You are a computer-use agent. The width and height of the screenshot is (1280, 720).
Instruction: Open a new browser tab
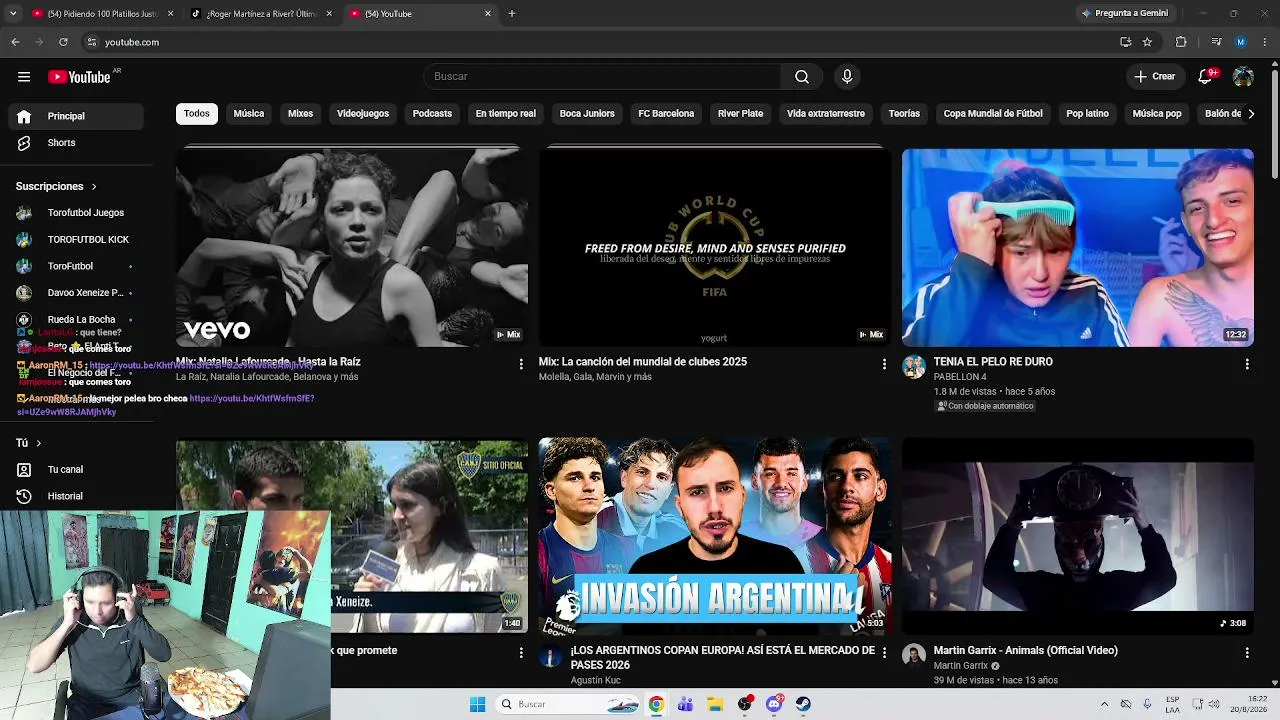click(x=512, y=14)
